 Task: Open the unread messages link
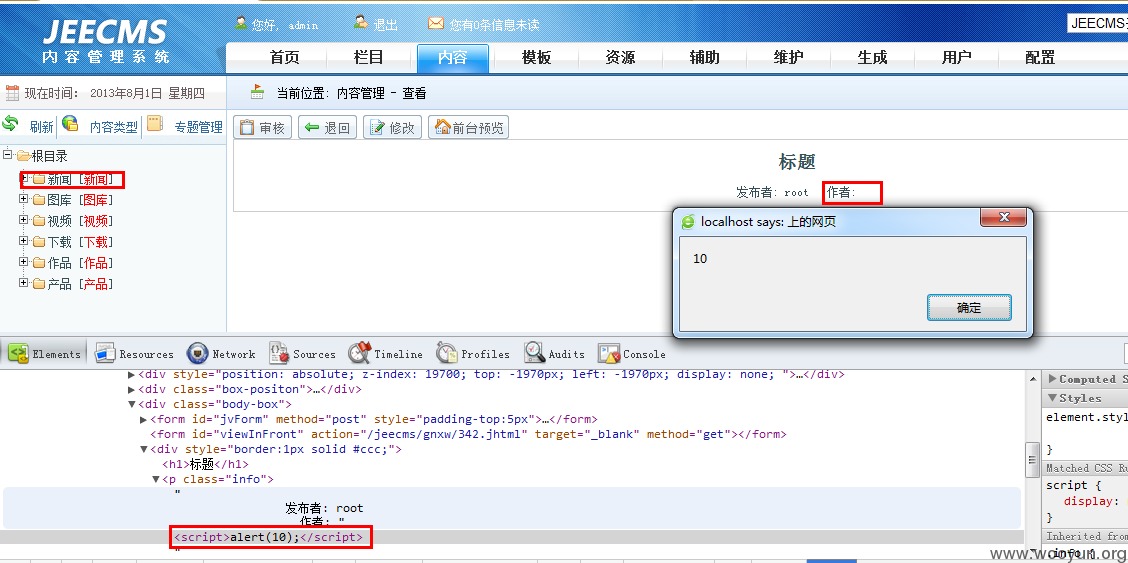494,24
